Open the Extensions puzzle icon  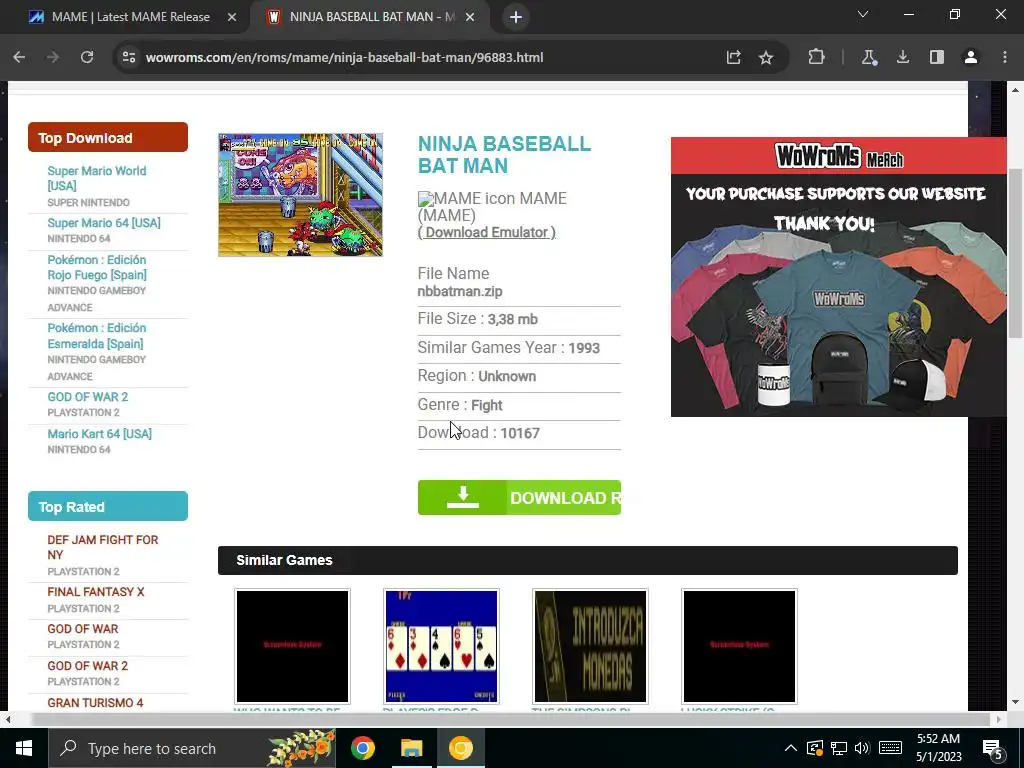(816, 57)
